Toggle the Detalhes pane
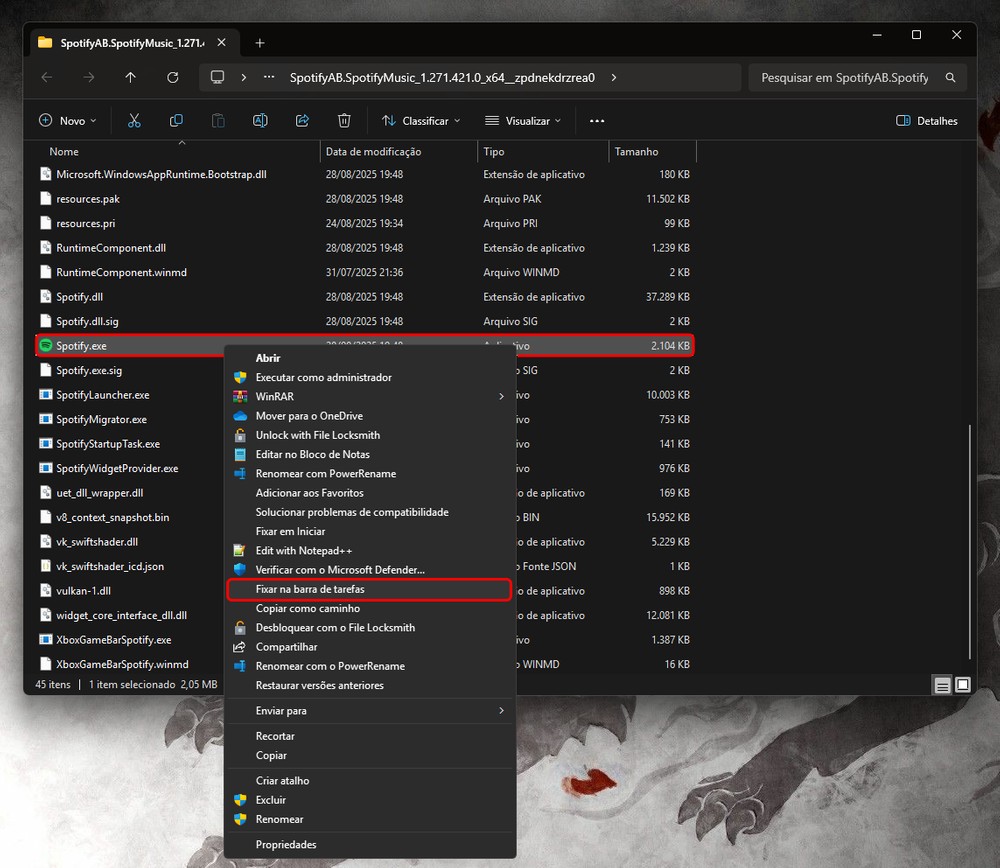The width and height of the screenshot is (1000, 868). click(x=927, y=121)
